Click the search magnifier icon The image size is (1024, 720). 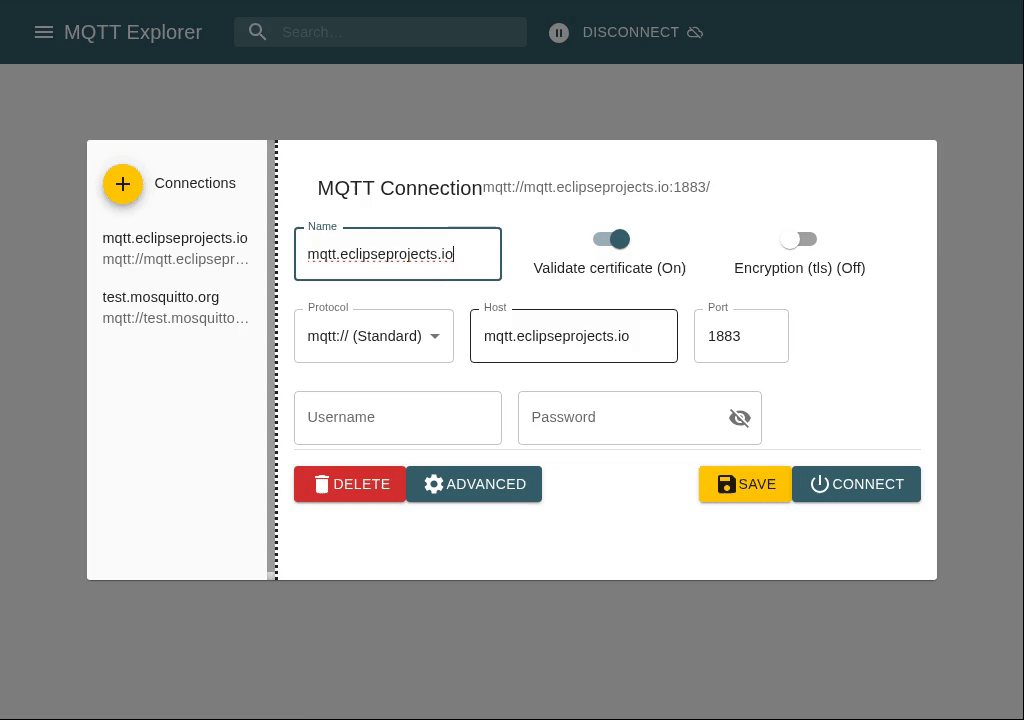(x=258, y=31)
